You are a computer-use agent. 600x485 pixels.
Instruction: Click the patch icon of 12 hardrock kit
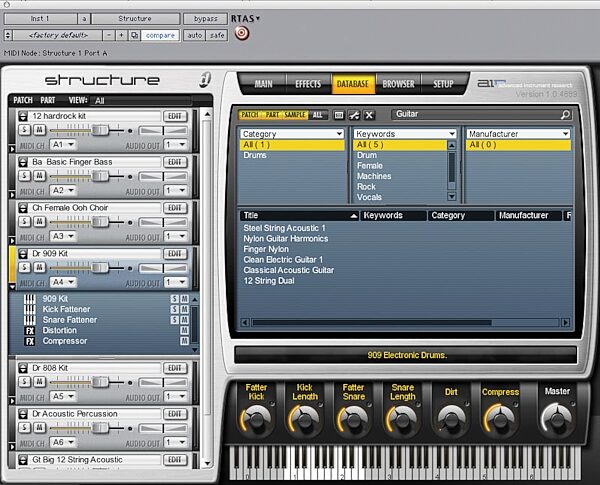pyautogui.click(x=23, y=116)
